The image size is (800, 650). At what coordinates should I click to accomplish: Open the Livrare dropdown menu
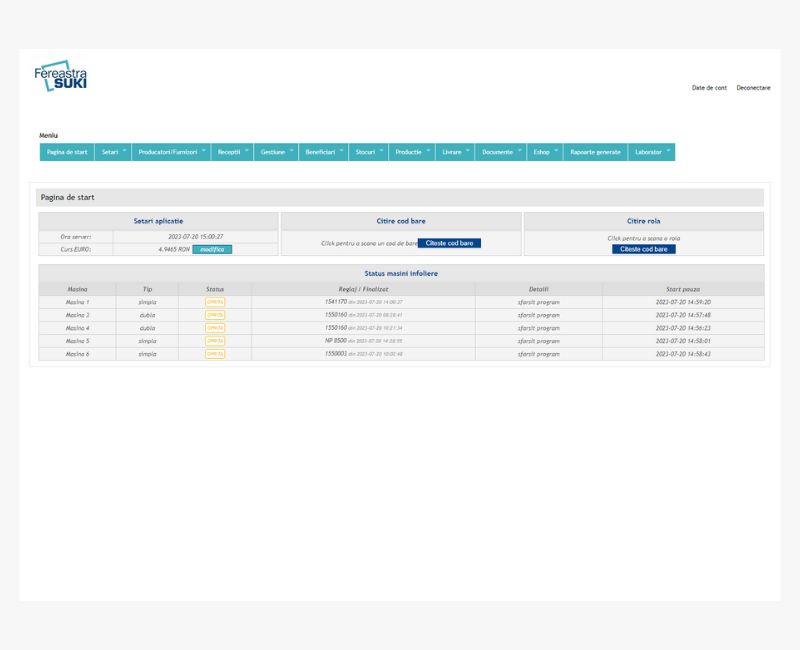[455, 152]
